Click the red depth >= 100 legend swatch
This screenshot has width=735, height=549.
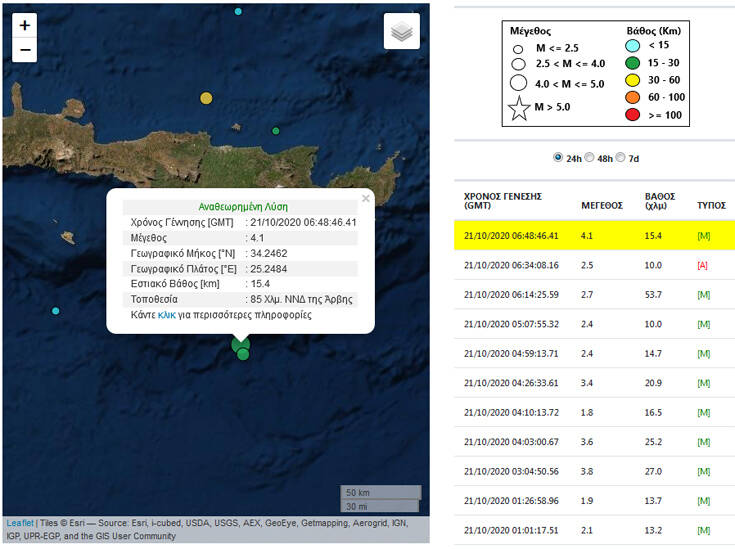632,114
